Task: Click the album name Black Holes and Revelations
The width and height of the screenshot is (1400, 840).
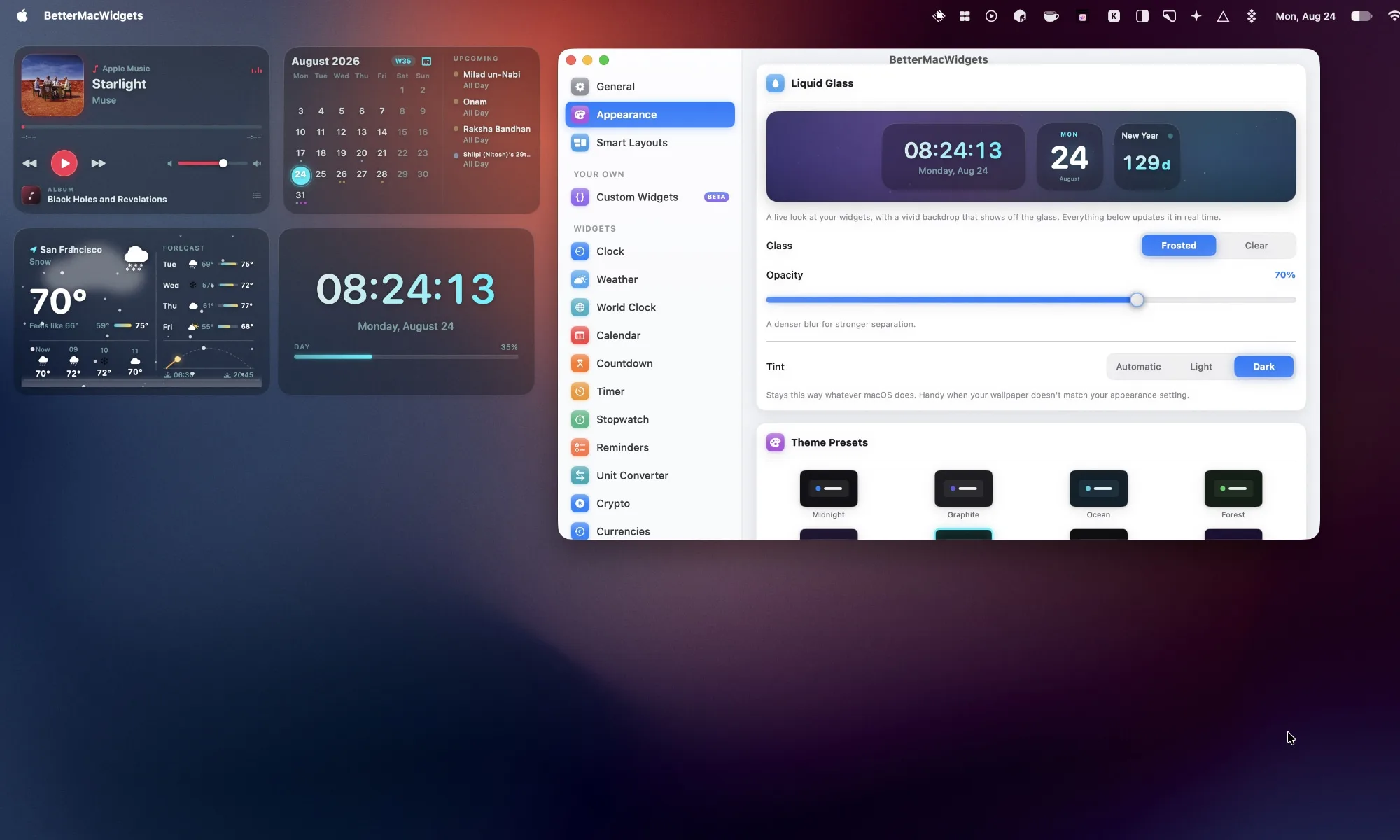Action: [107, 199]
